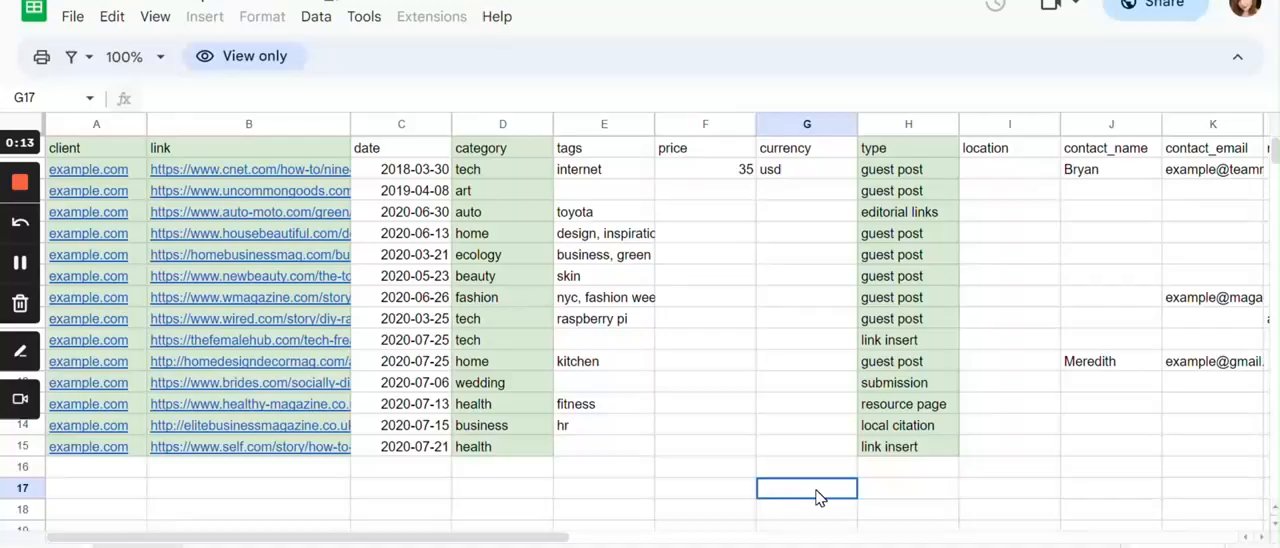Open the 100% zoom dropdown

pyautogui.click(x=135, y=57)
